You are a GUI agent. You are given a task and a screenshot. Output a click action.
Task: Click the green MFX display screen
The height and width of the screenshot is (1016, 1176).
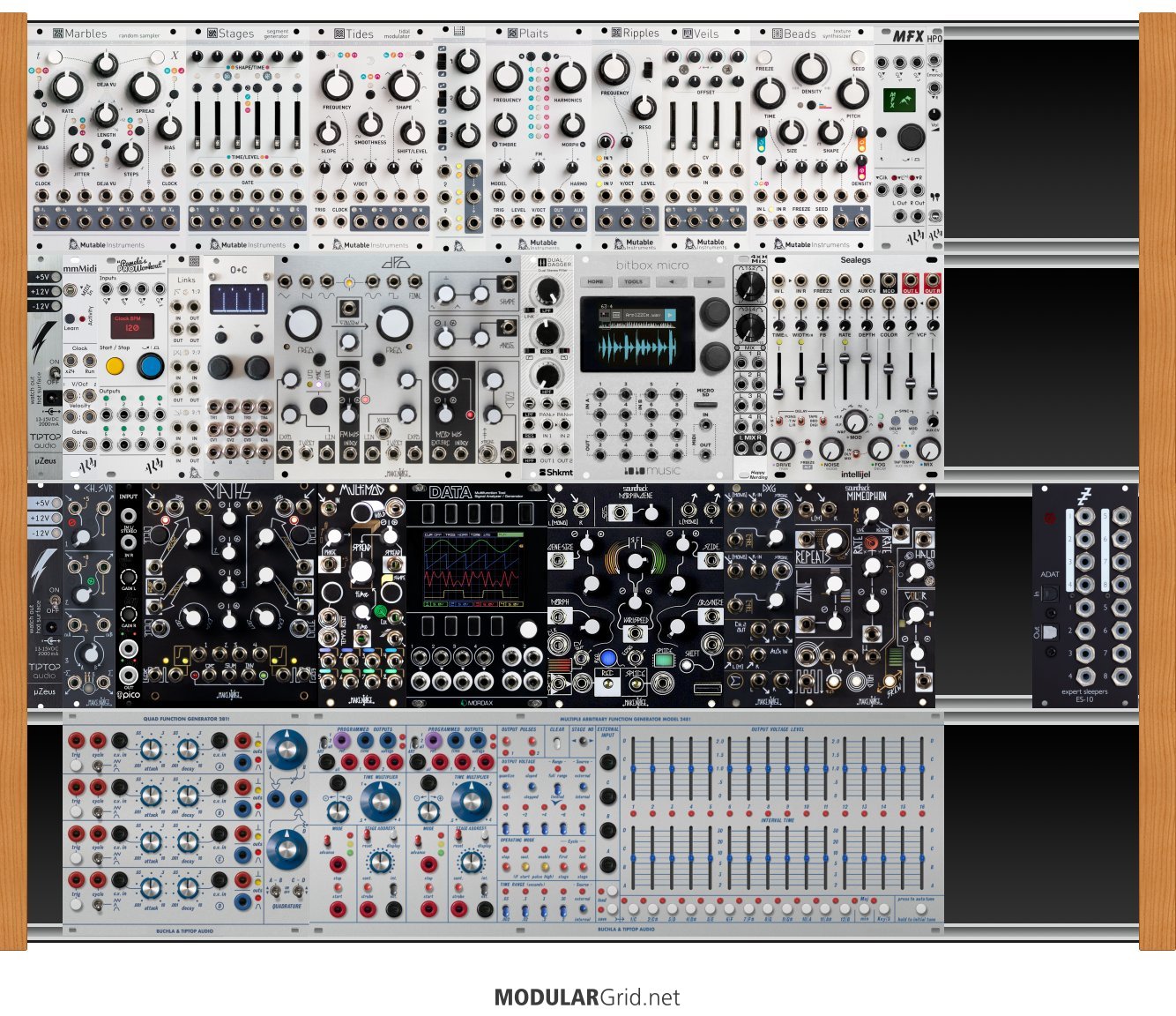tap(899, 99)
